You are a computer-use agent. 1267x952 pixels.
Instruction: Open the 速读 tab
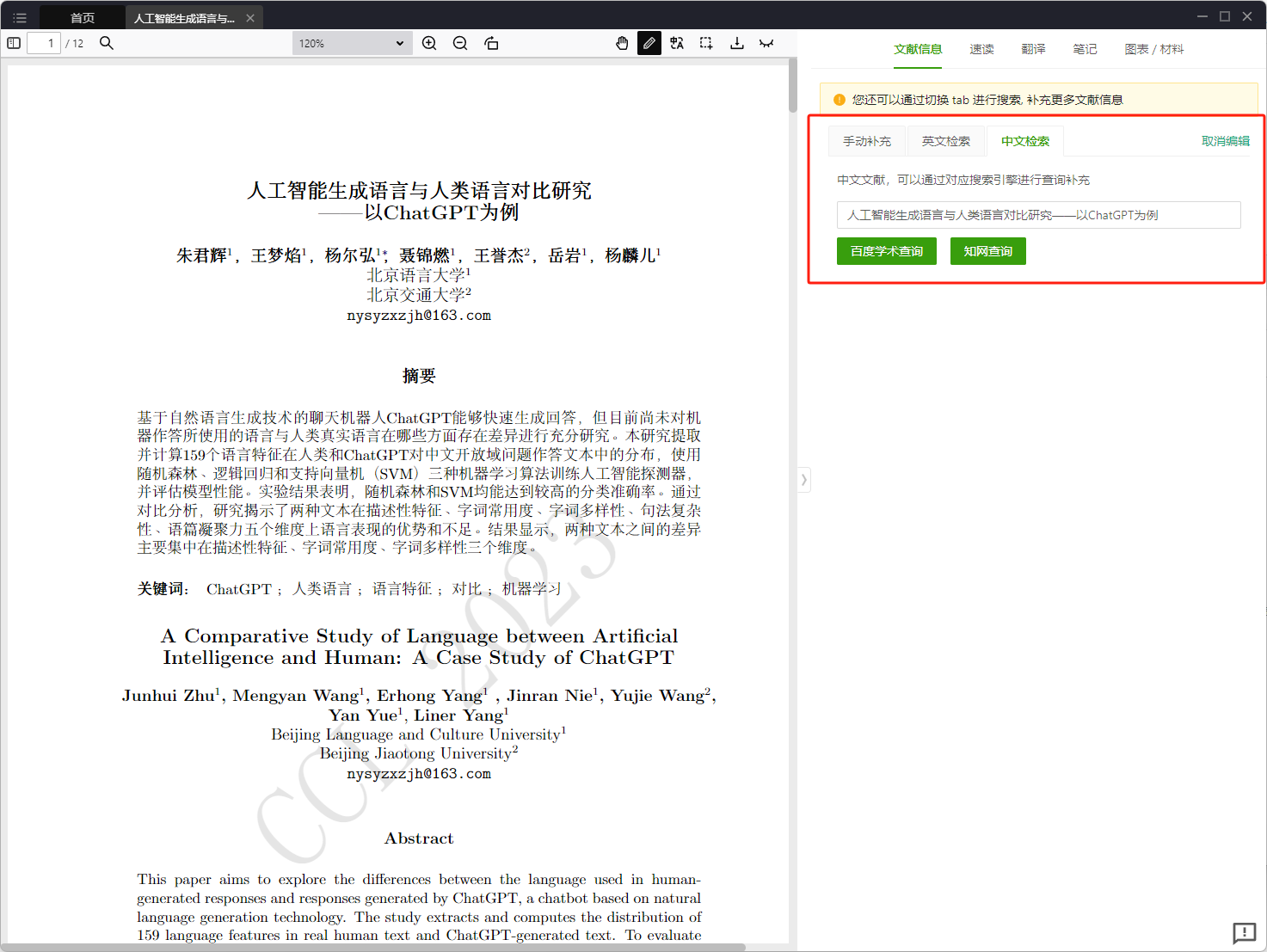point(981,50)
